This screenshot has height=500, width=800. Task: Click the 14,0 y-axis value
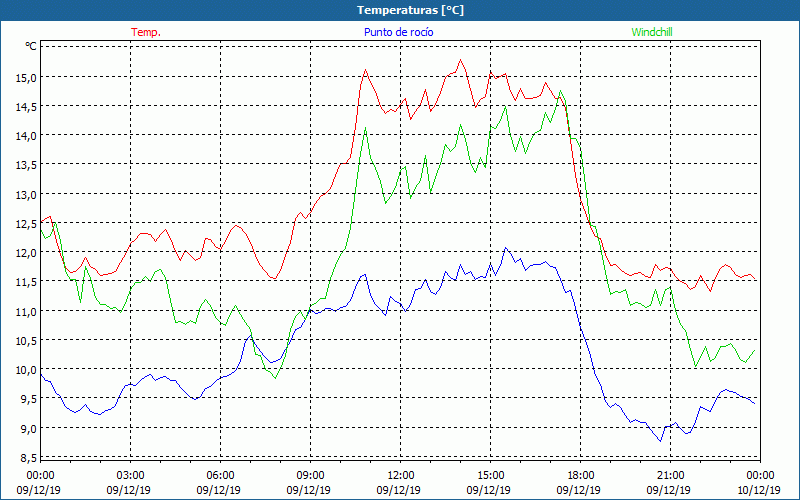tap(27, 136)
